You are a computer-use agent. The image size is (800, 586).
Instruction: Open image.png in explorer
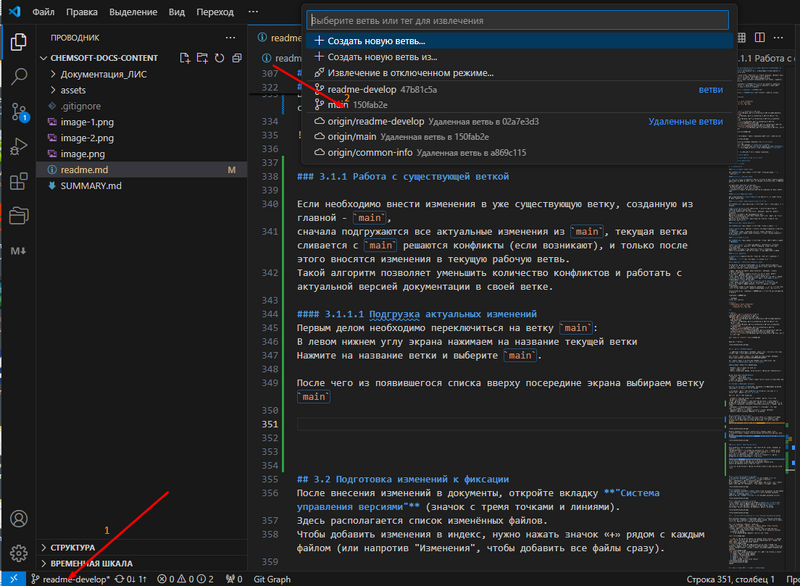(142, 154)
